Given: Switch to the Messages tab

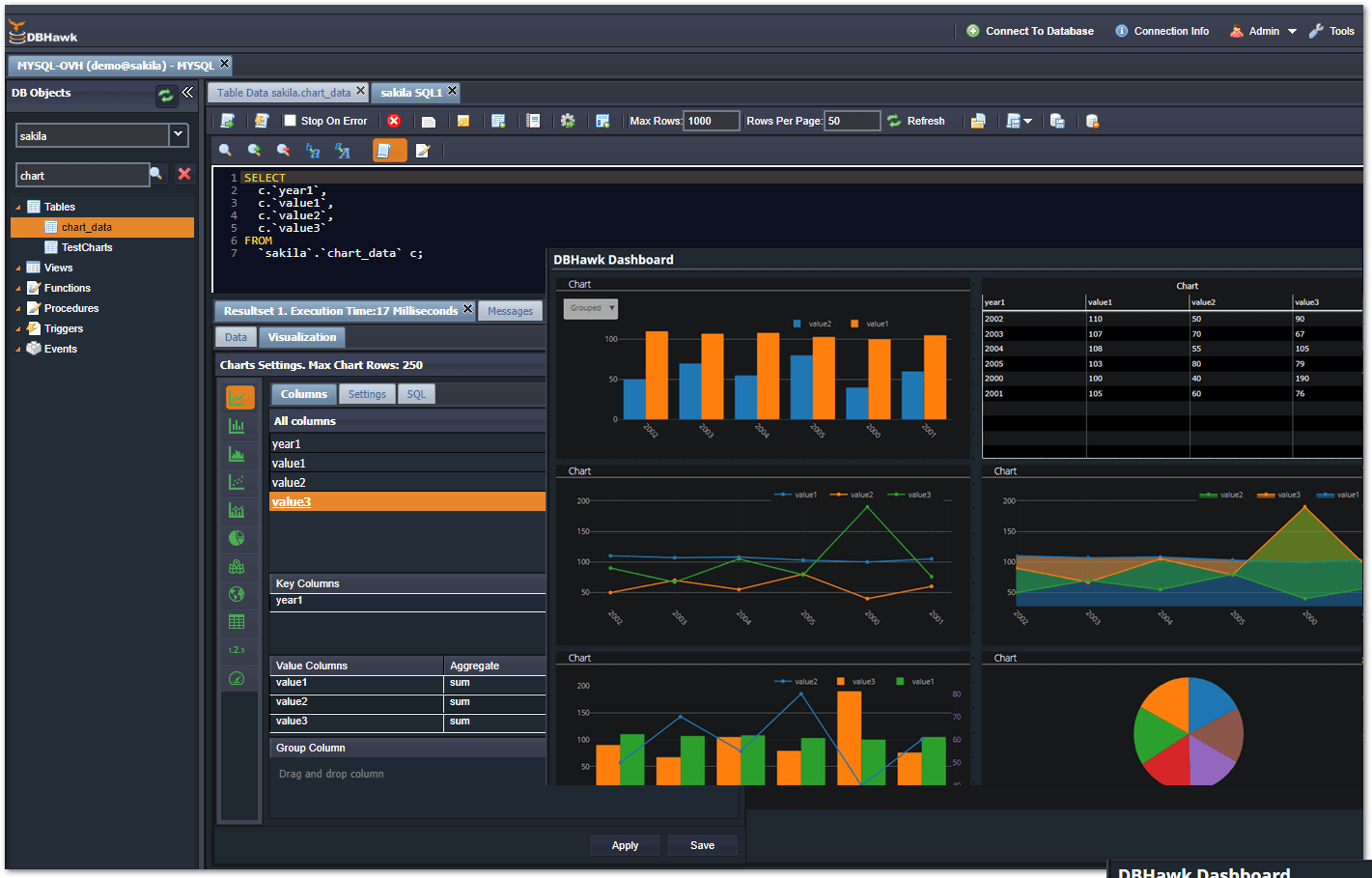Looking at the screenshot, I should coord(510,310).
